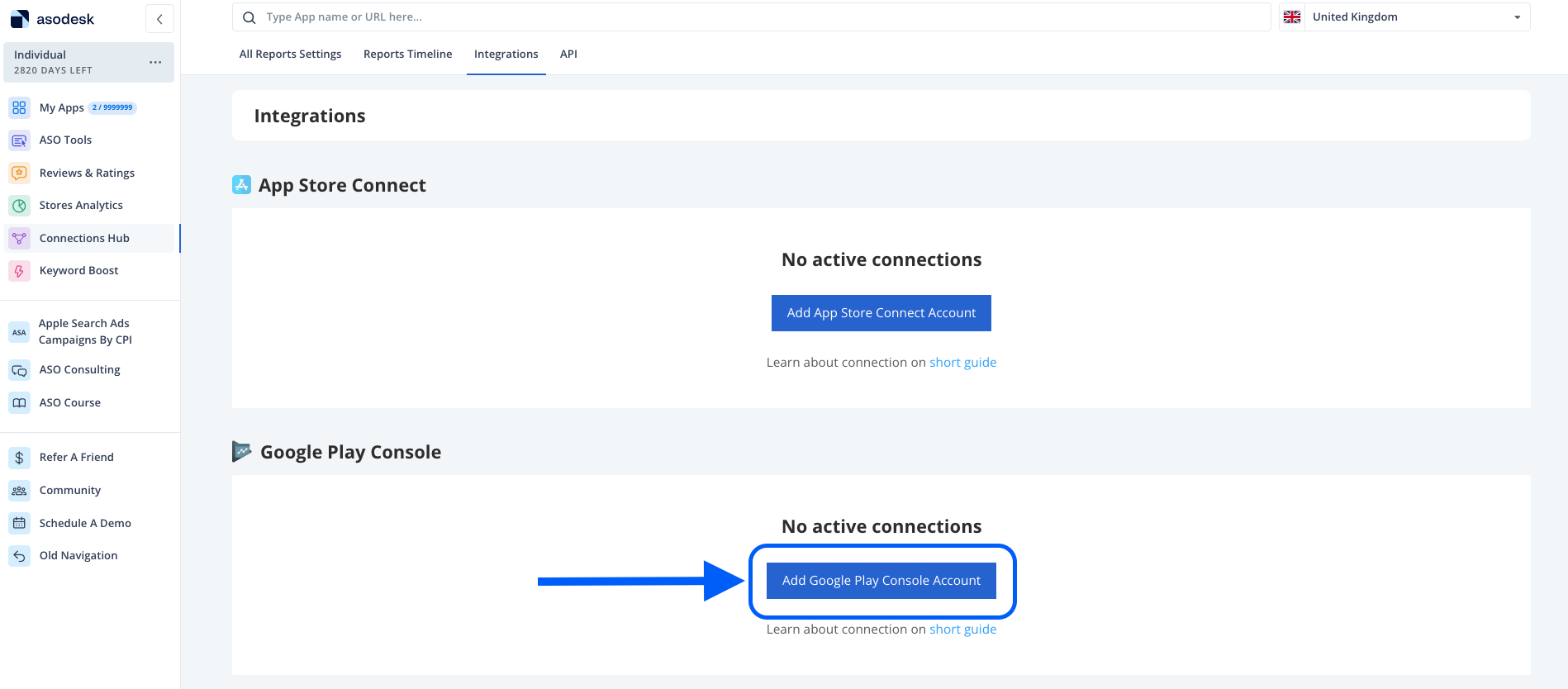Click the ASO Tools icon
Viewport: 1568px width, 689px height.
click(19, 140)
